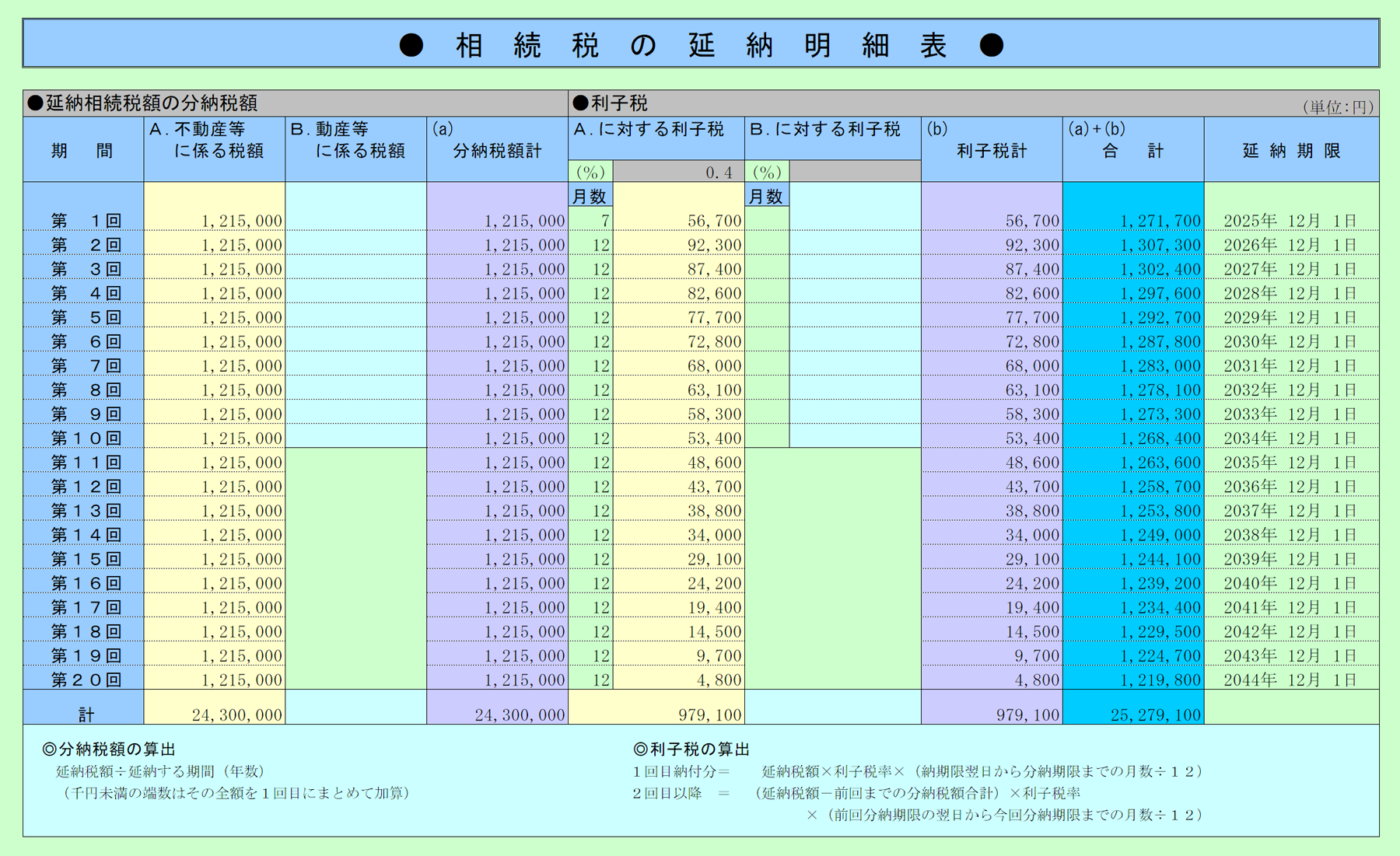Click the total 1,283,000 cell
The image size is (1400, 856).
click(x=1133, y=365)
